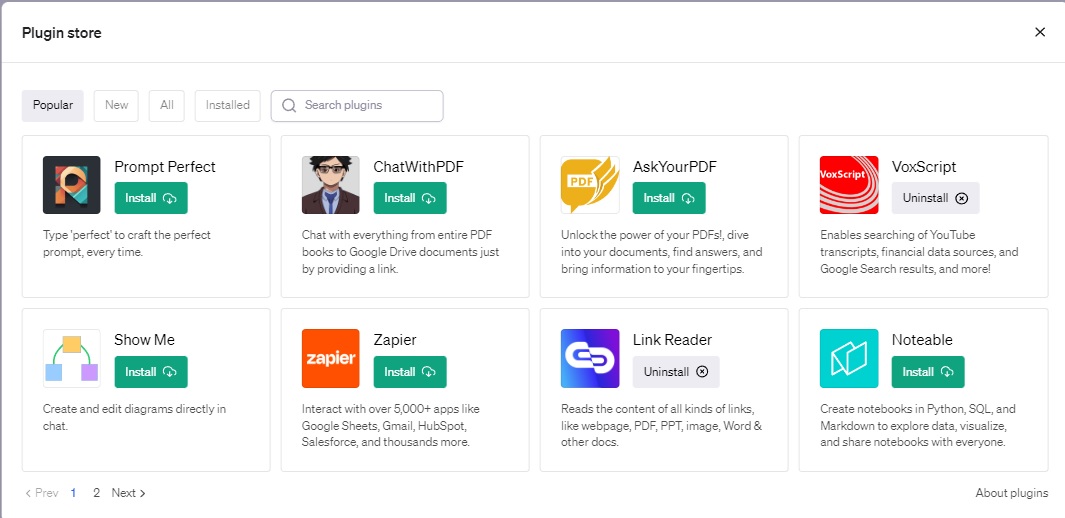1065x518 pixels.
Task: Click the AskYourPDF title text
Action: point(674,167)
